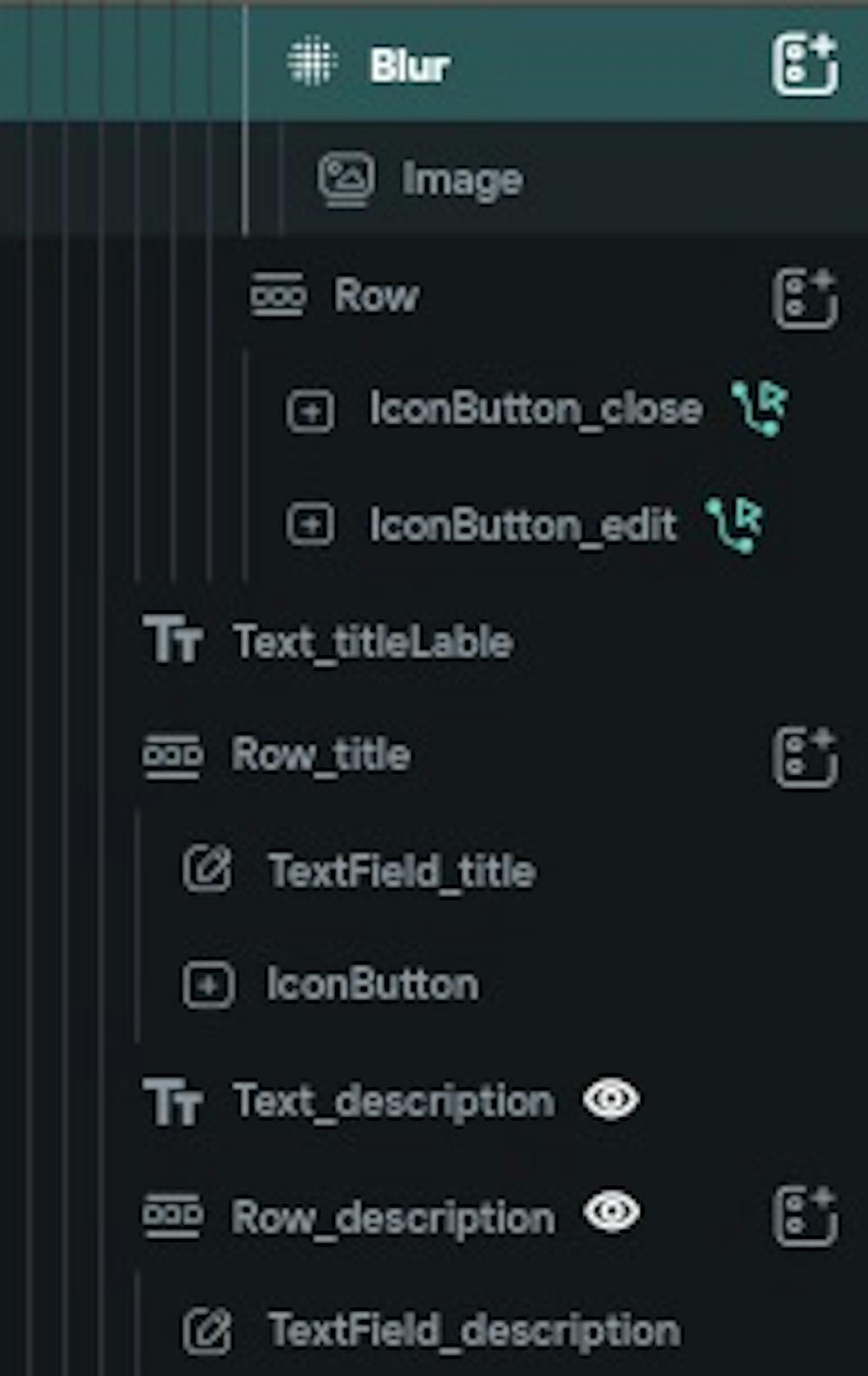Image resolution: width=868 pixels, height=1376 pixels.
Task: Select the Text_titleLable widget
Action: coord(373,642)
